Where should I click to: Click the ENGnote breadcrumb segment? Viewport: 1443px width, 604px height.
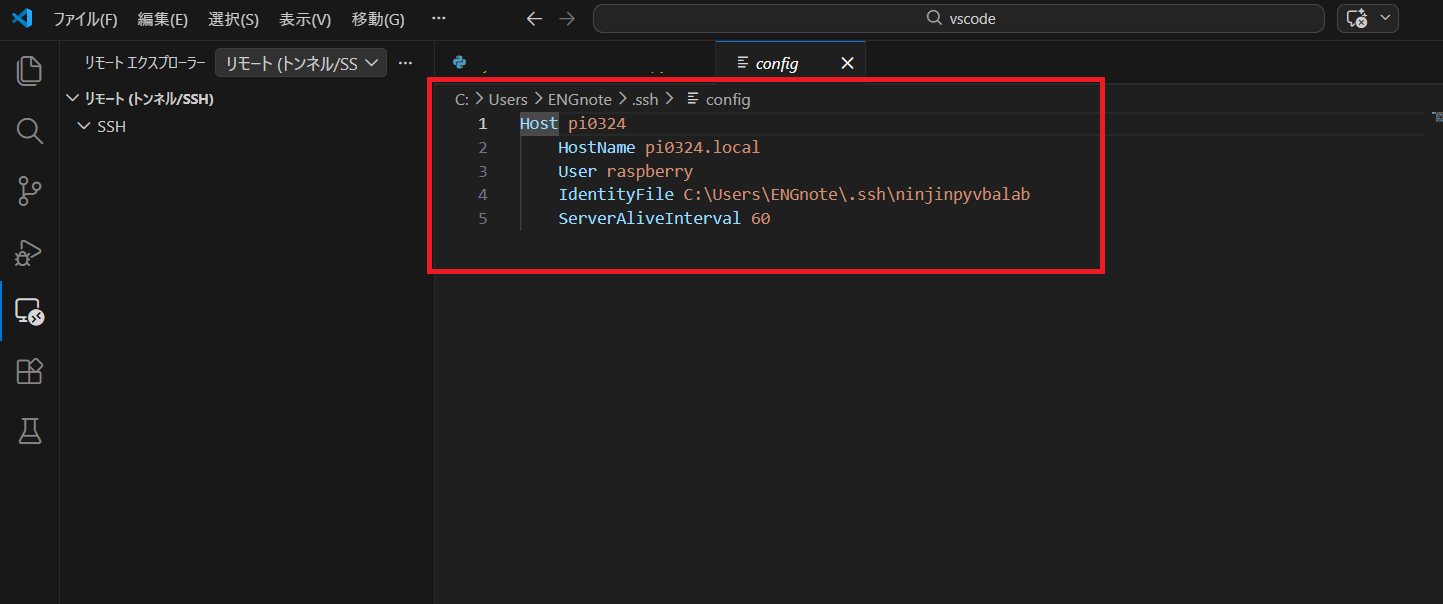click(579, 99)
